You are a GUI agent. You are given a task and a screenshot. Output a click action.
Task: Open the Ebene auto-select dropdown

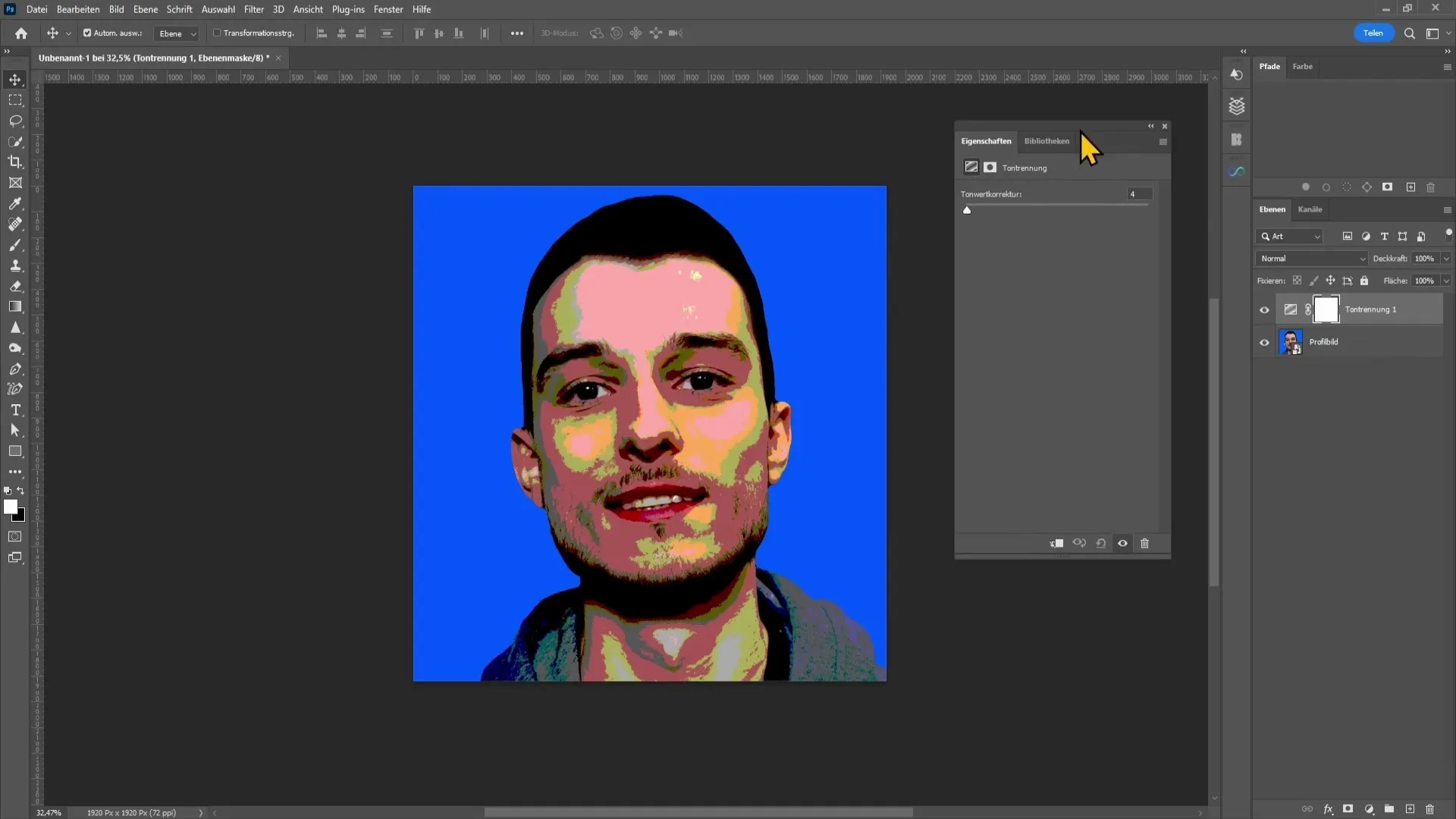176,33
